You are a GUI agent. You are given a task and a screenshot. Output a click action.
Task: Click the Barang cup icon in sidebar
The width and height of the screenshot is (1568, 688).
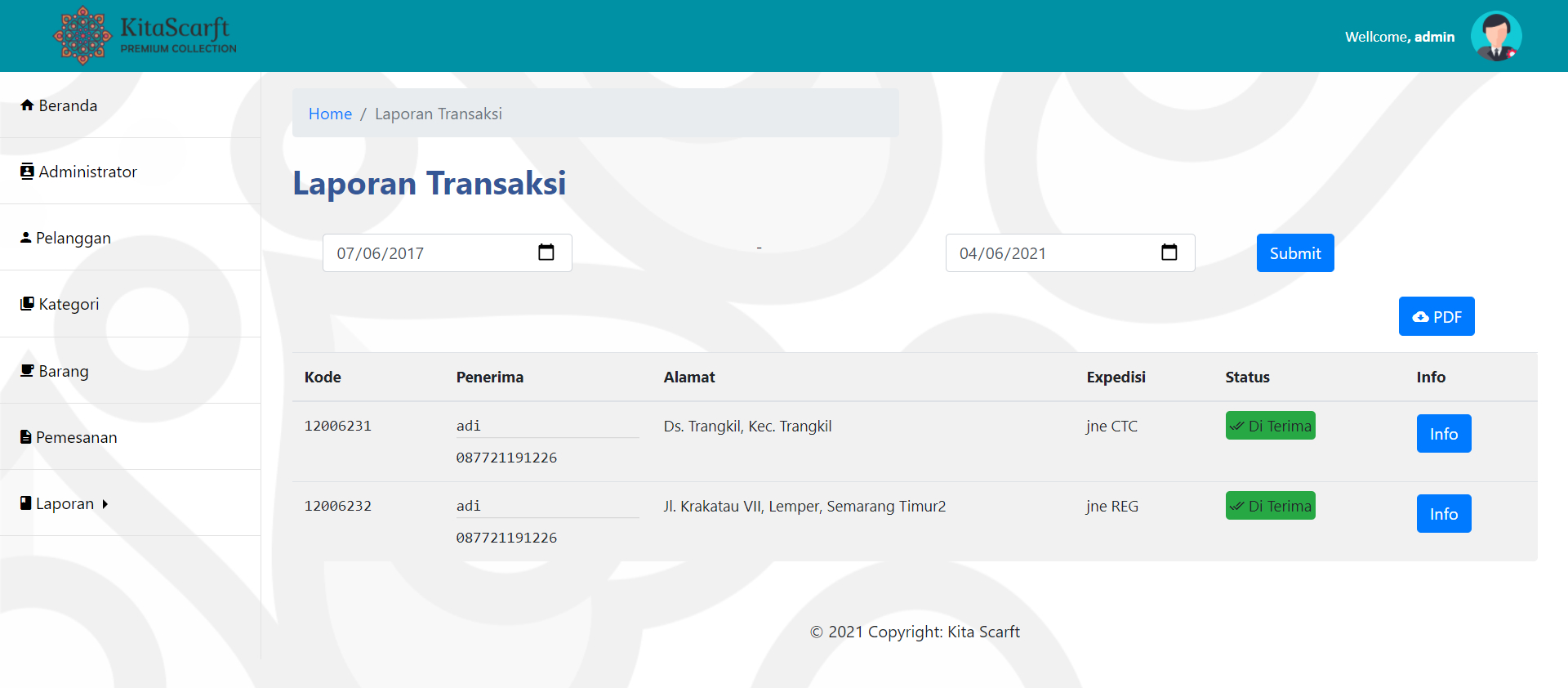tap(27, 371)
